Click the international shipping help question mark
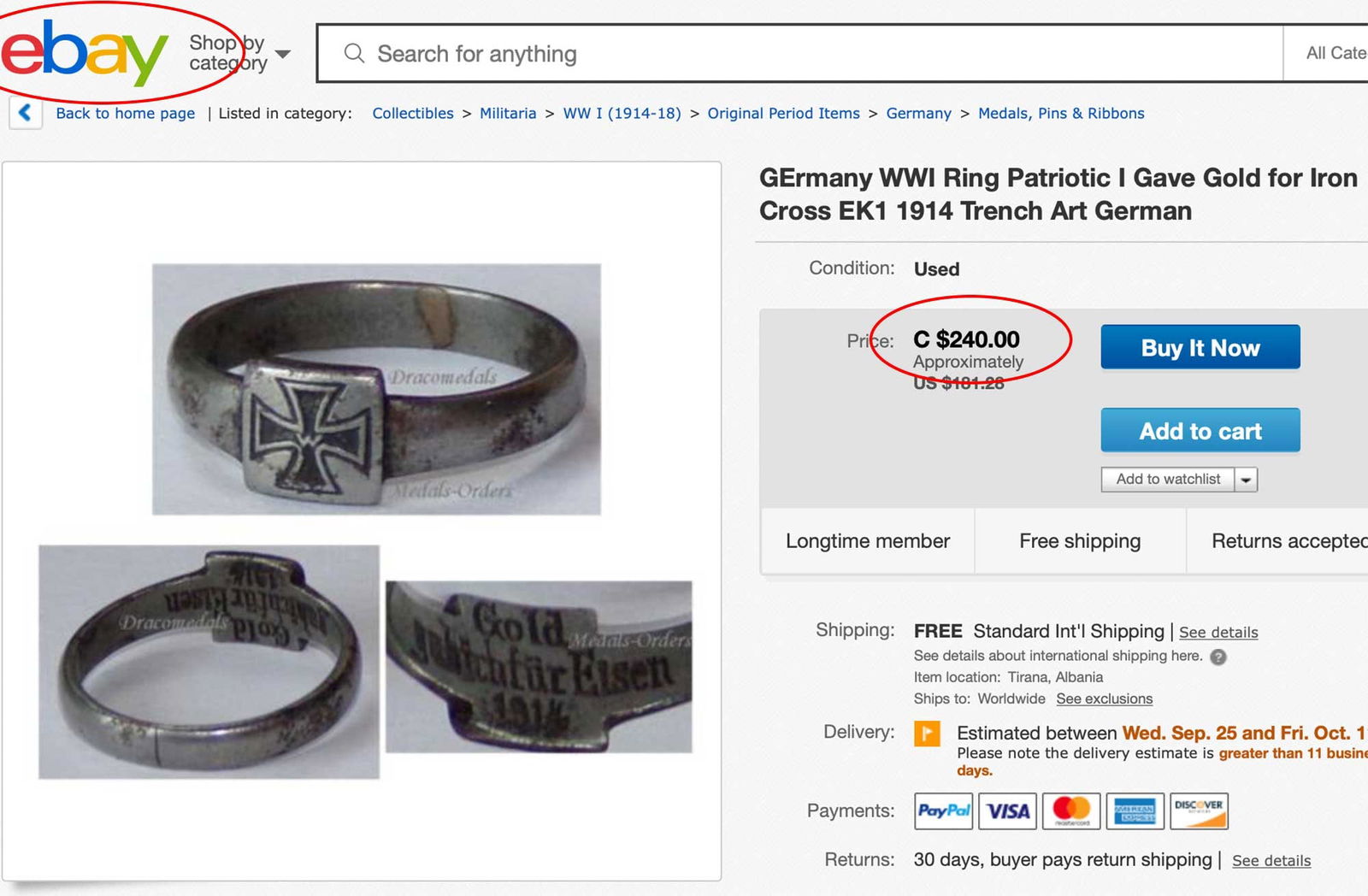The height and width of the screenshot is (896, 1368). [x=1218, y=657]
